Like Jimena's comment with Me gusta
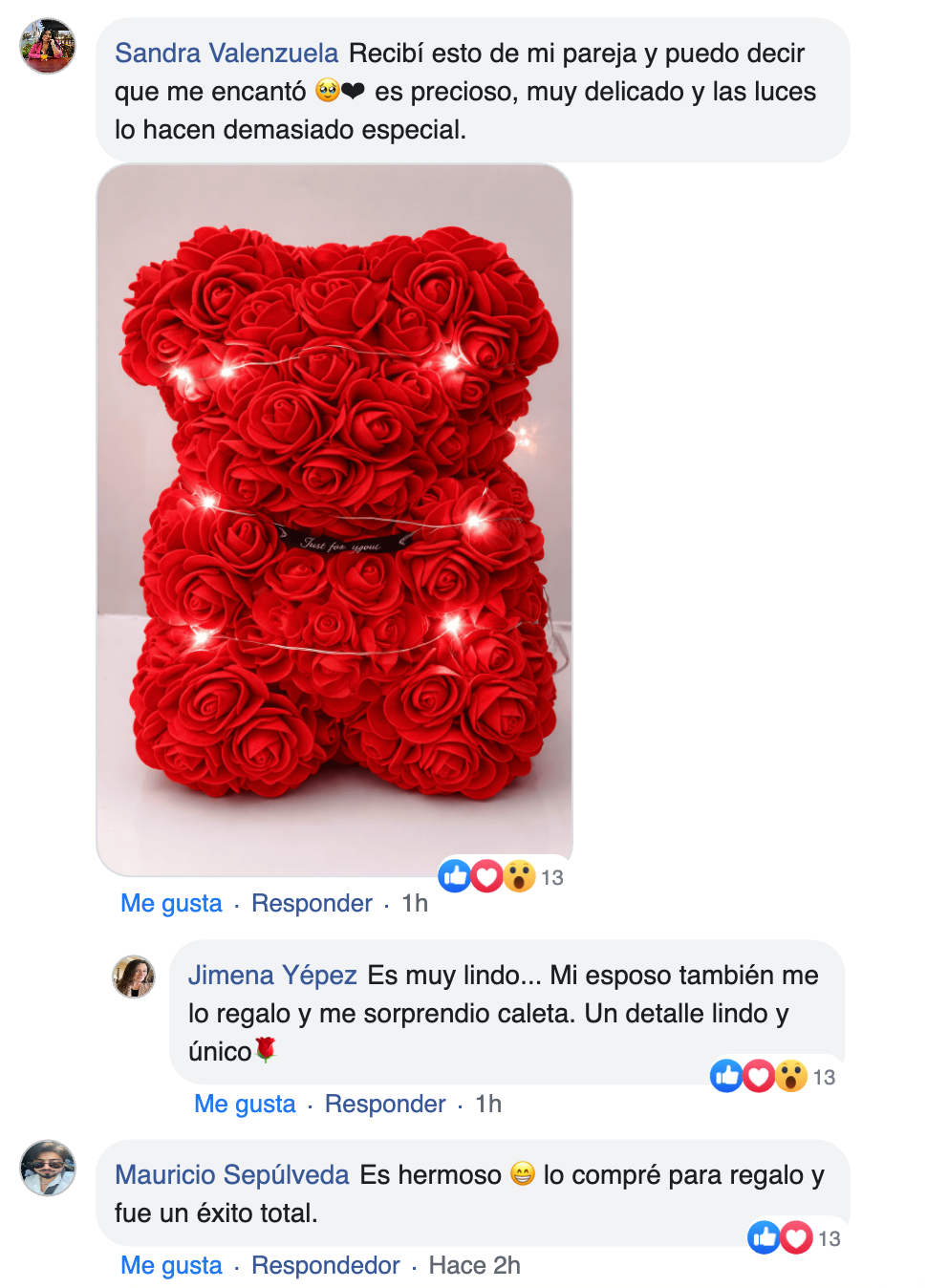This screenshot has width=927, height=1288. click(x=245, y=1104)
